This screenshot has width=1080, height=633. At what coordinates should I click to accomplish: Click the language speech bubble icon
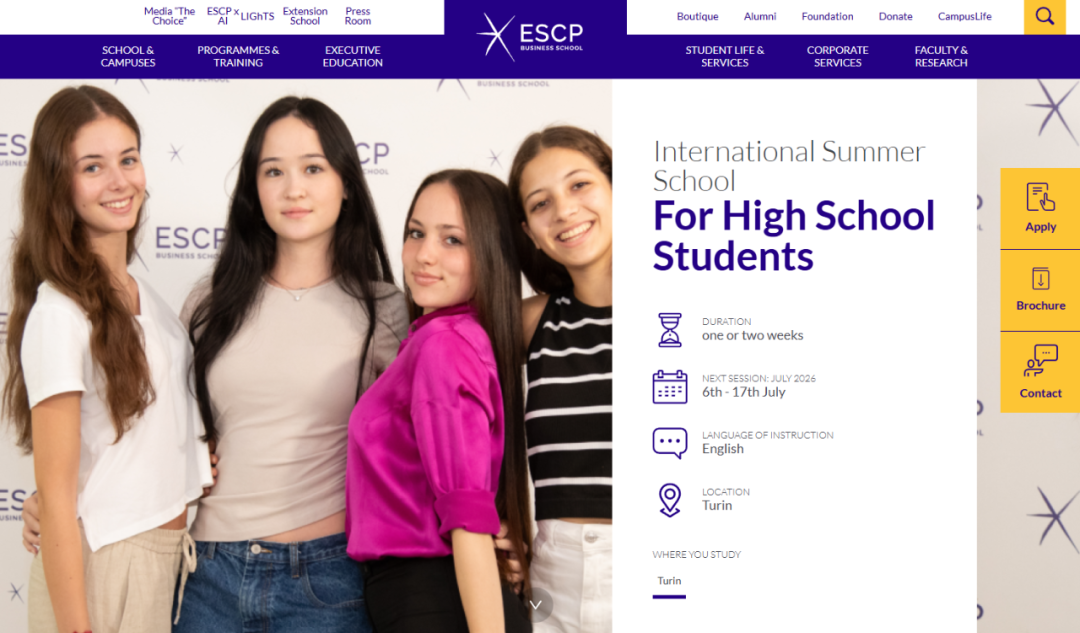point(669,443)
